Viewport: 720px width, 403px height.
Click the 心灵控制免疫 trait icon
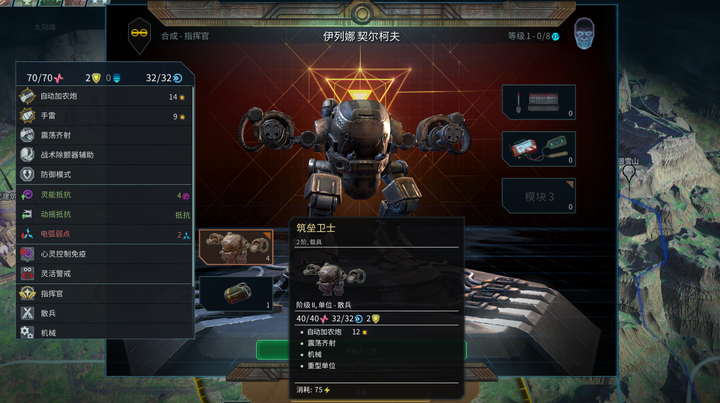point(27,254)
